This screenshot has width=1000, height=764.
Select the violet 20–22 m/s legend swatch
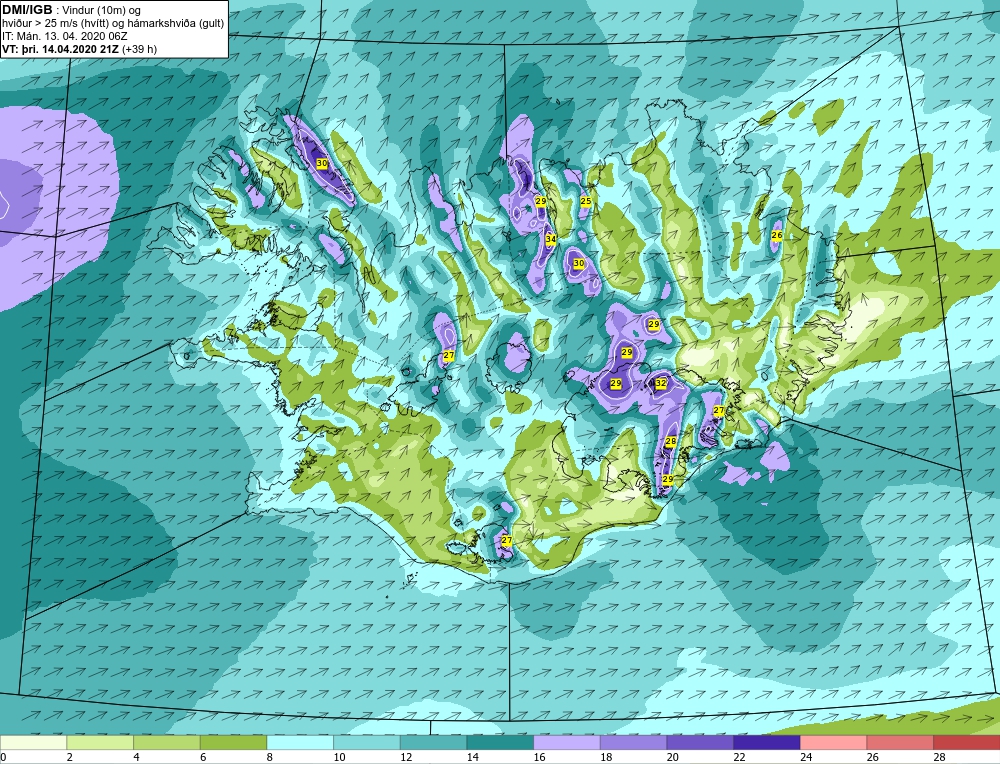point(700,743)
